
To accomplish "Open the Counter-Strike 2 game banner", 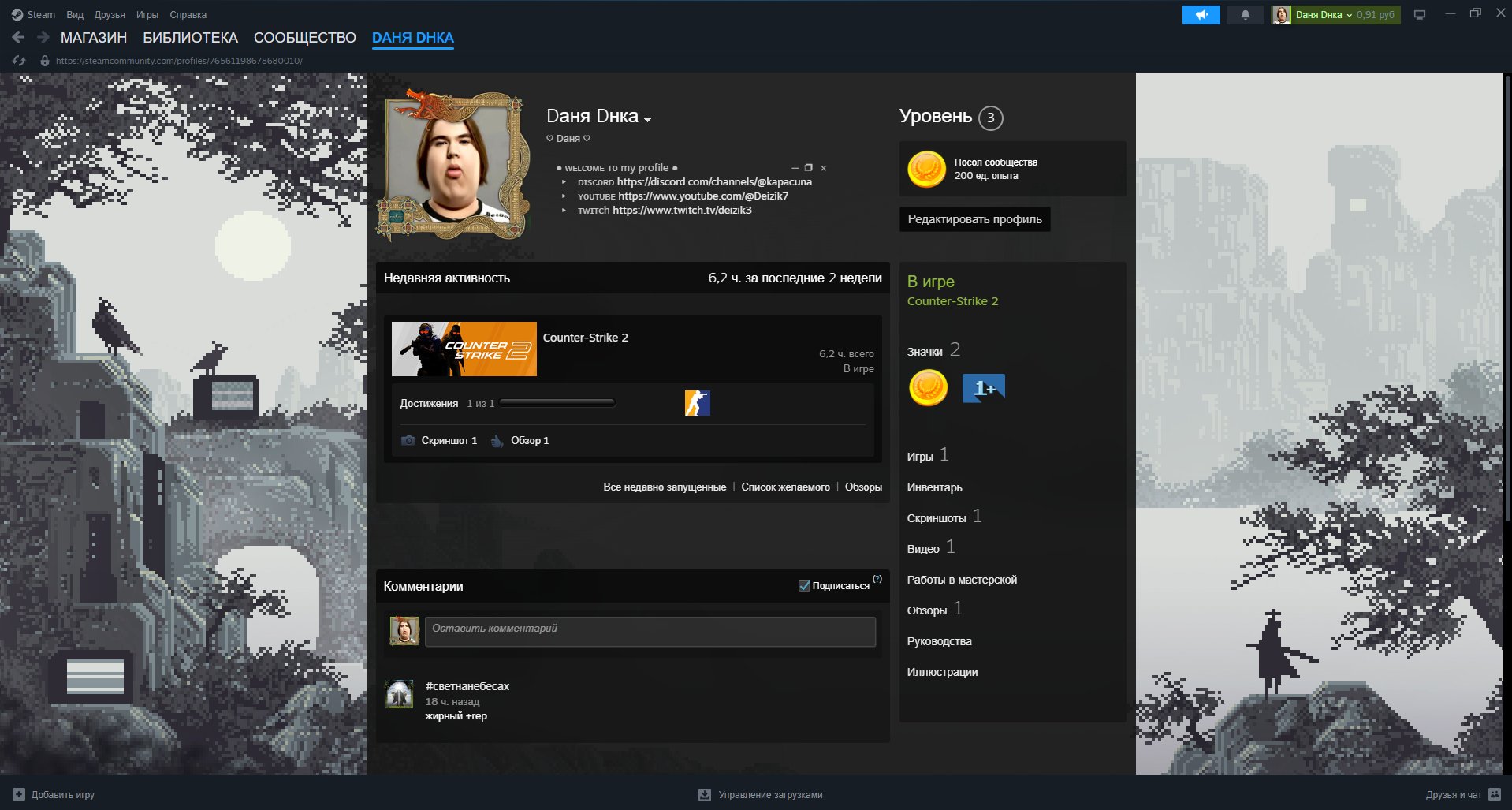I will coord(464,349).
